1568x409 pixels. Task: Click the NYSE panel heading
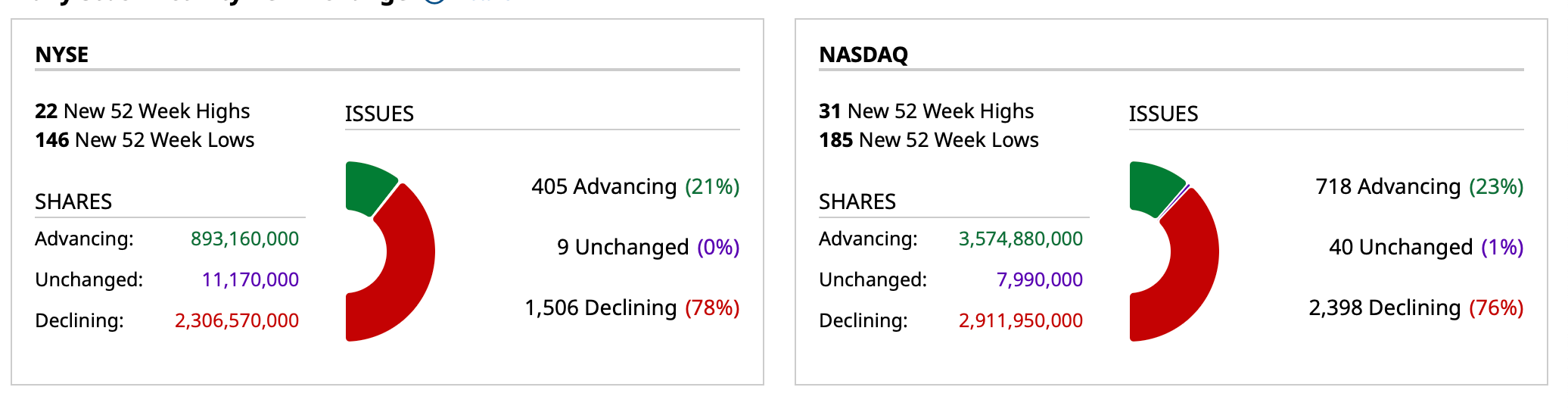pyautogui.click(x=62, y=55)
